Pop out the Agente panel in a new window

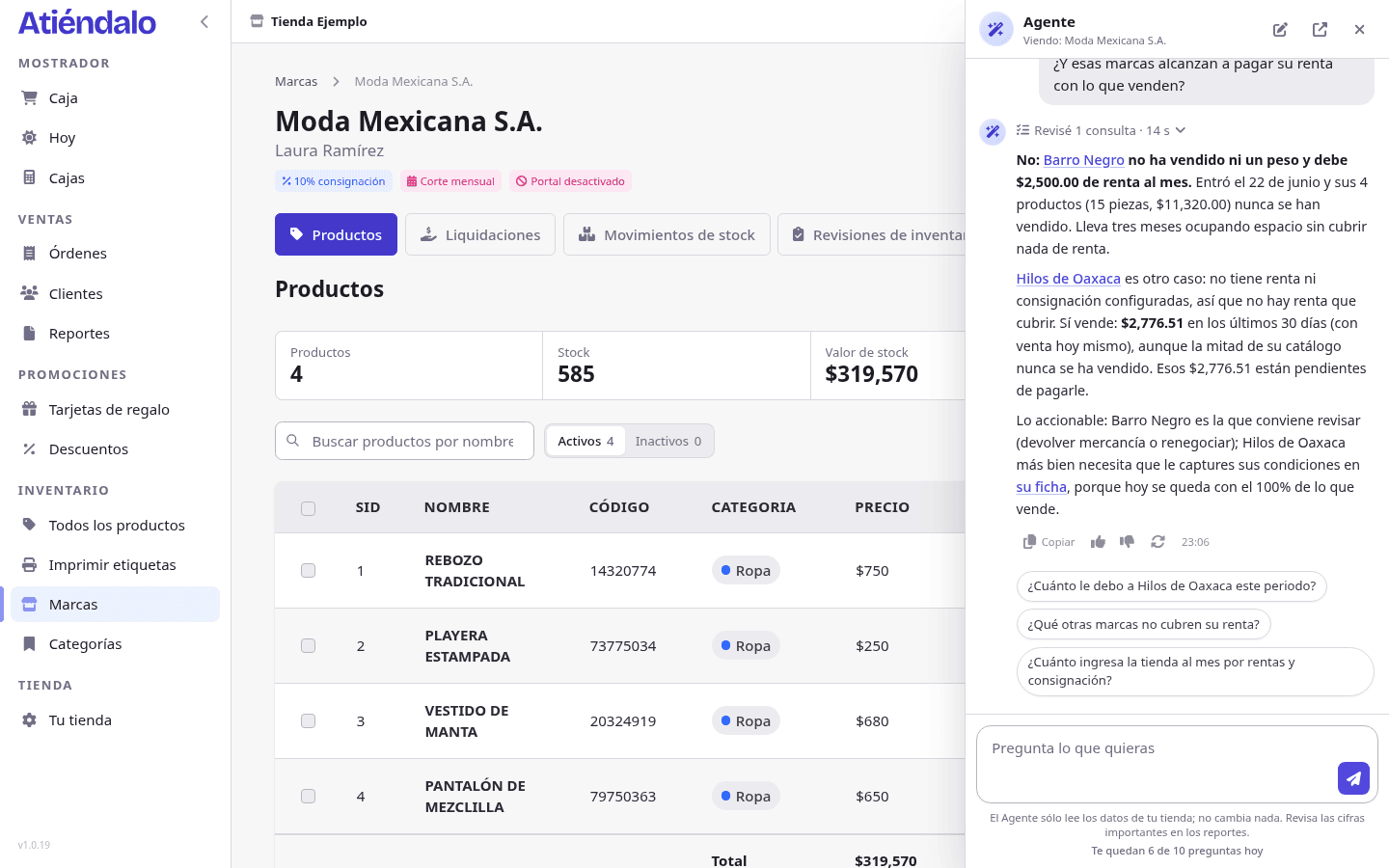(x=1320, y=30)
